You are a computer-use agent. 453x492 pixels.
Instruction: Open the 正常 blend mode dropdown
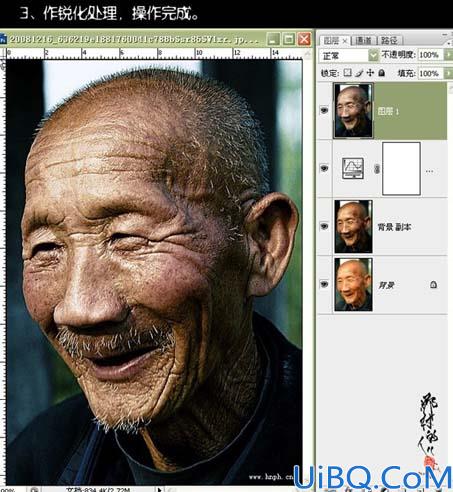(374, 55)
